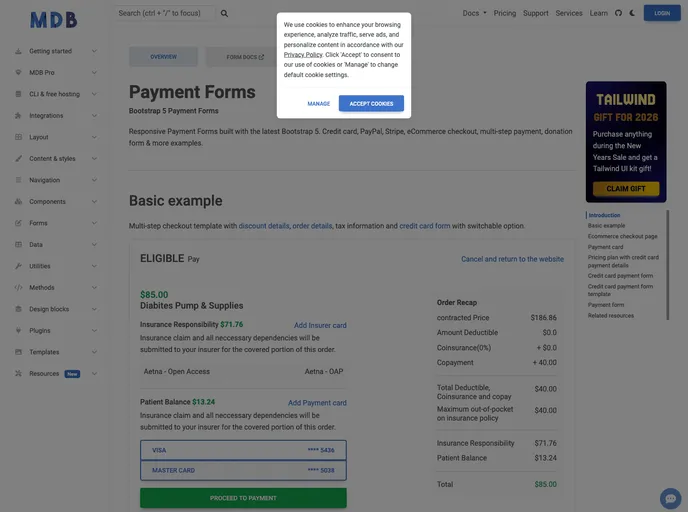
Task: Click the Login button
Action: click(662, 13)
